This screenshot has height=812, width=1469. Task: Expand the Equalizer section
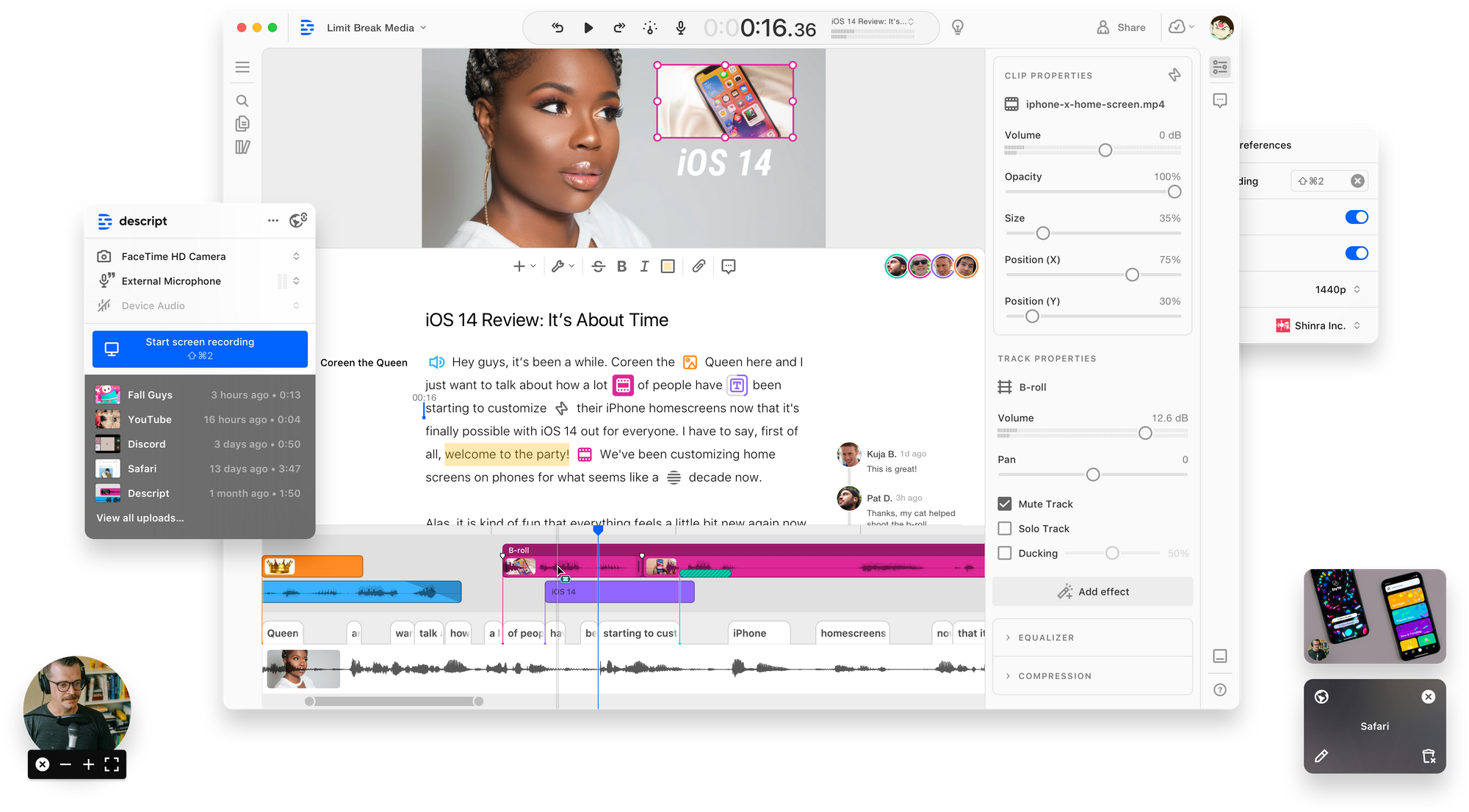tap(1046, 637)
